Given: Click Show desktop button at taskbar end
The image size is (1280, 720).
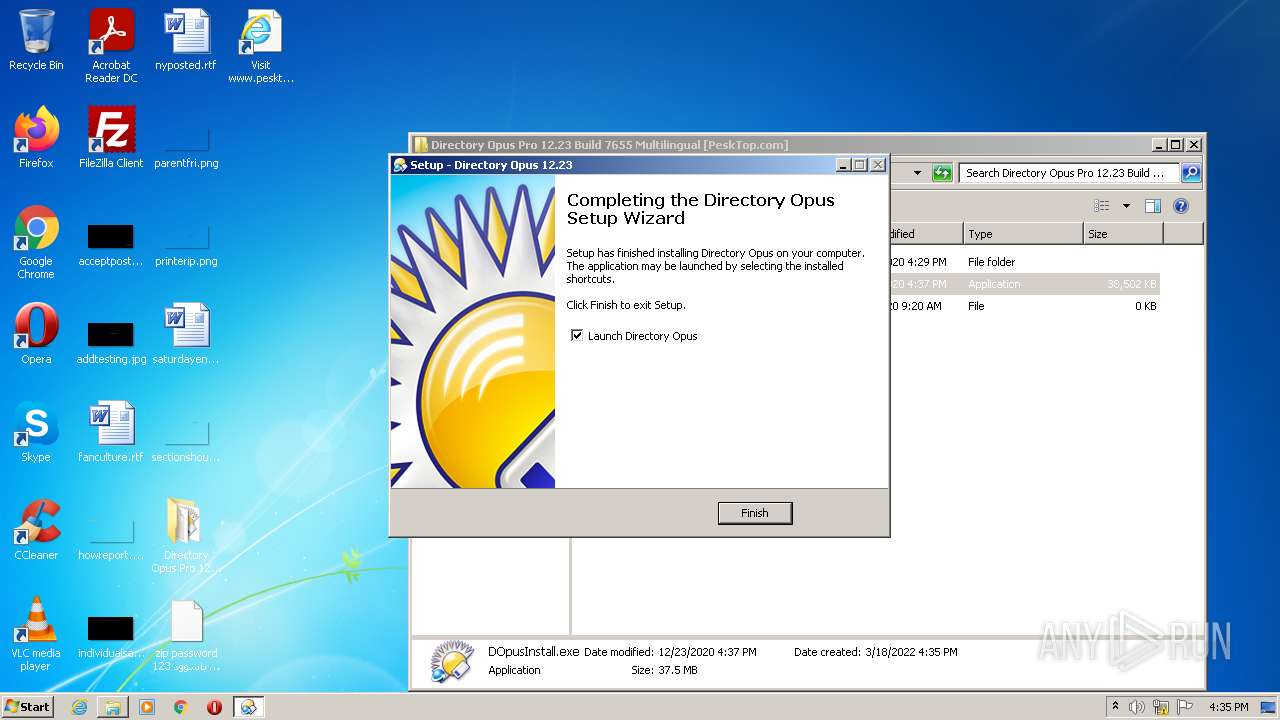Looking at the screenshot, I should coord(1268,707).
